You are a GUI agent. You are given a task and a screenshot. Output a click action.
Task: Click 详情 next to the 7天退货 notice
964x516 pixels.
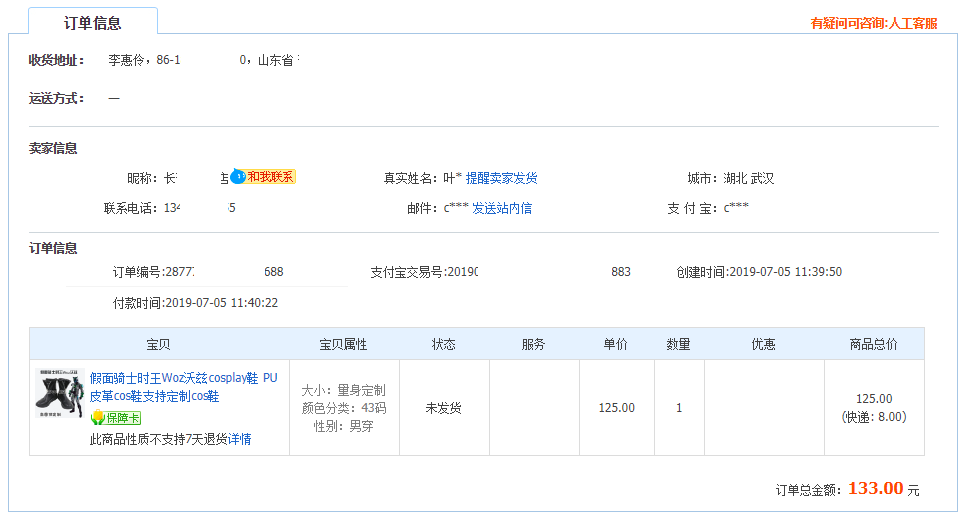tap(240, 439)
